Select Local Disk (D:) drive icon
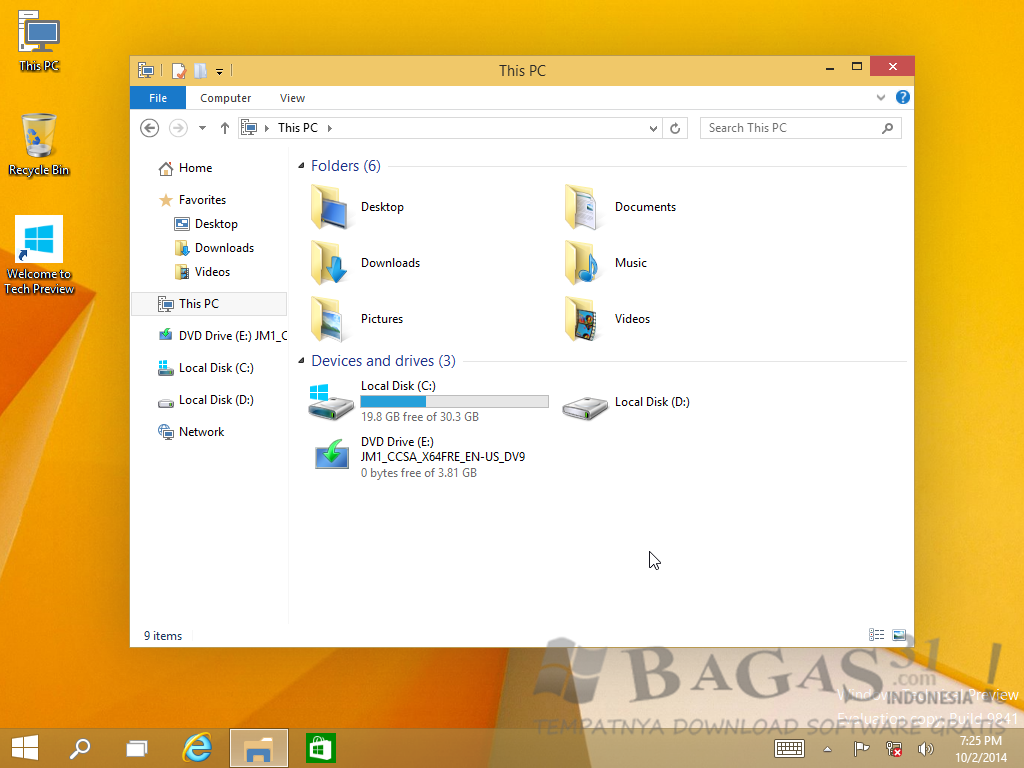This screenshot has height=768, width=1024. tap(585, 407)
